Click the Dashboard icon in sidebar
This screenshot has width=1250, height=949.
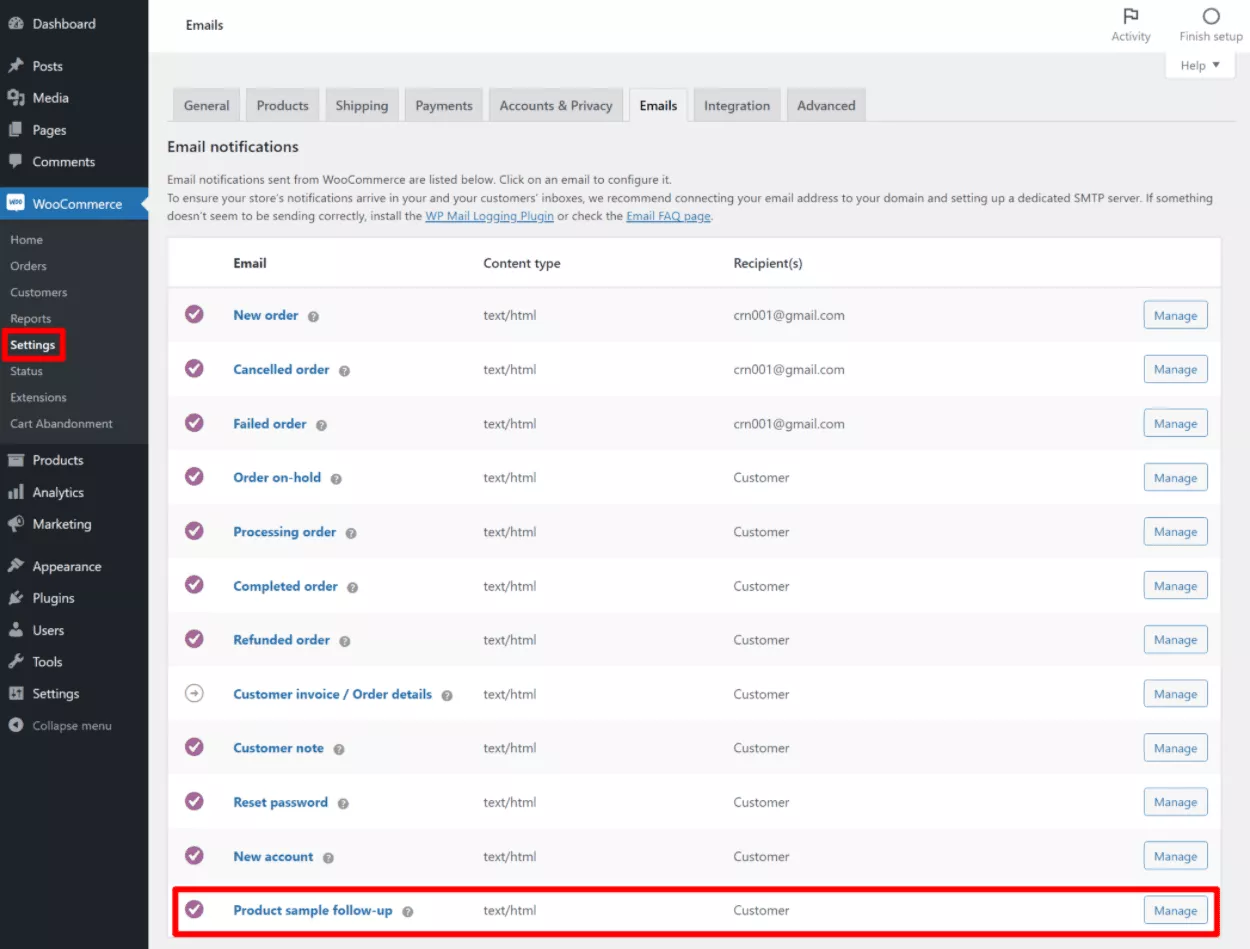pos(16,24)
